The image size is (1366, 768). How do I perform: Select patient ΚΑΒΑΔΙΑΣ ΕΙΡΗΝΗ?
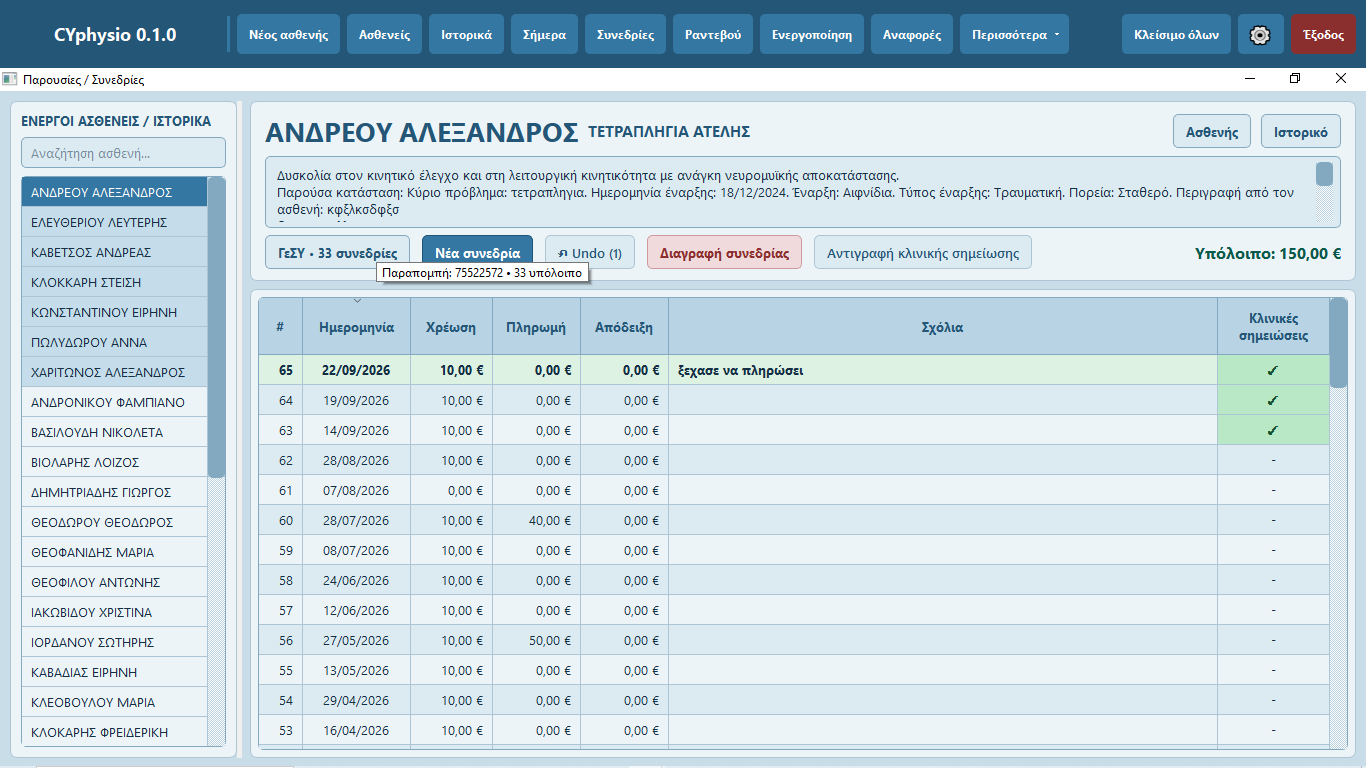tap(114, 672)
